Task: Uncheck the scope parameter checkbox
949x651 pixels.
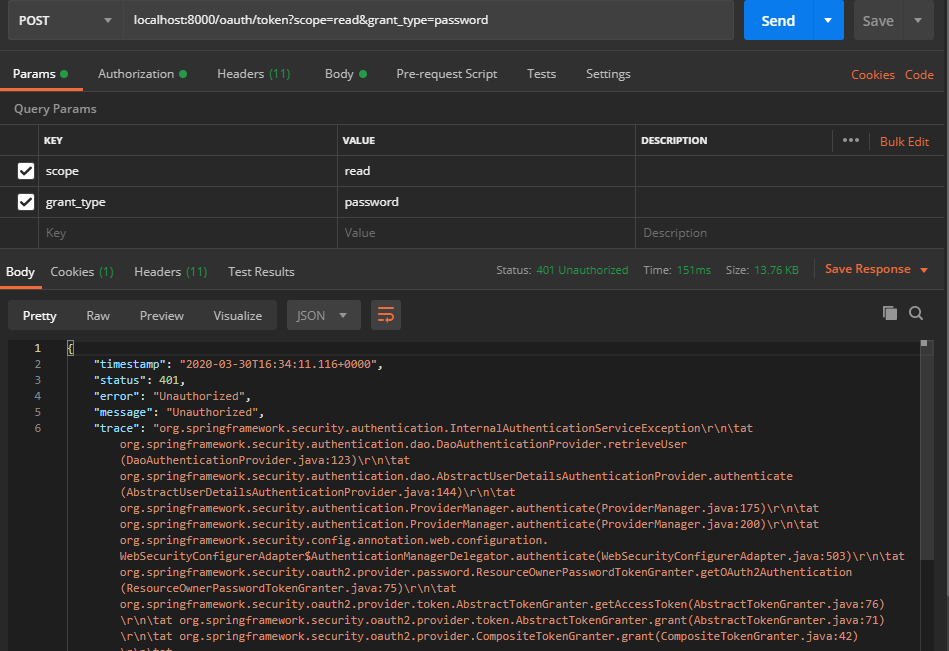Action: (x=25, y=171)
